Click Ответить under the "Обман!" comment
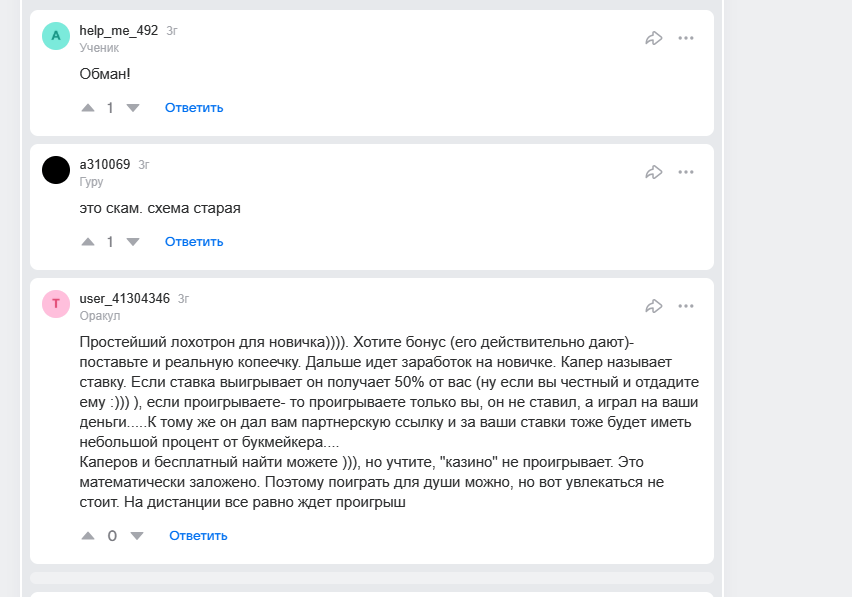 coord(194,107)
